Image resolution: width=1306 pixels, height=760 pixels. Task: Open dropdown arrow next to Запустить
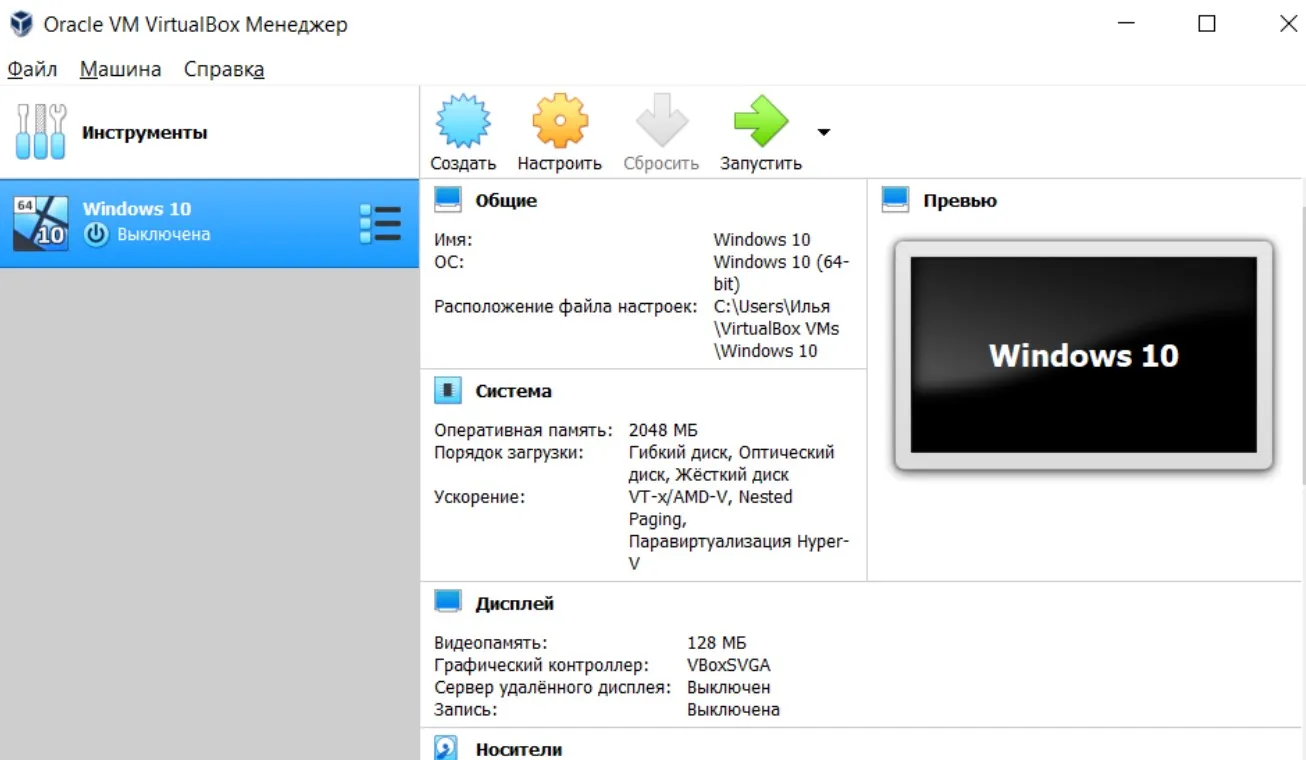[x=824, y=132]
